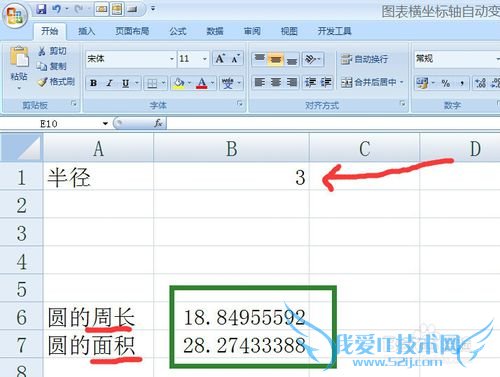500x377 pixels.
Task: Open clipboard group dialog launcher
Action: [x=74, y=104]
